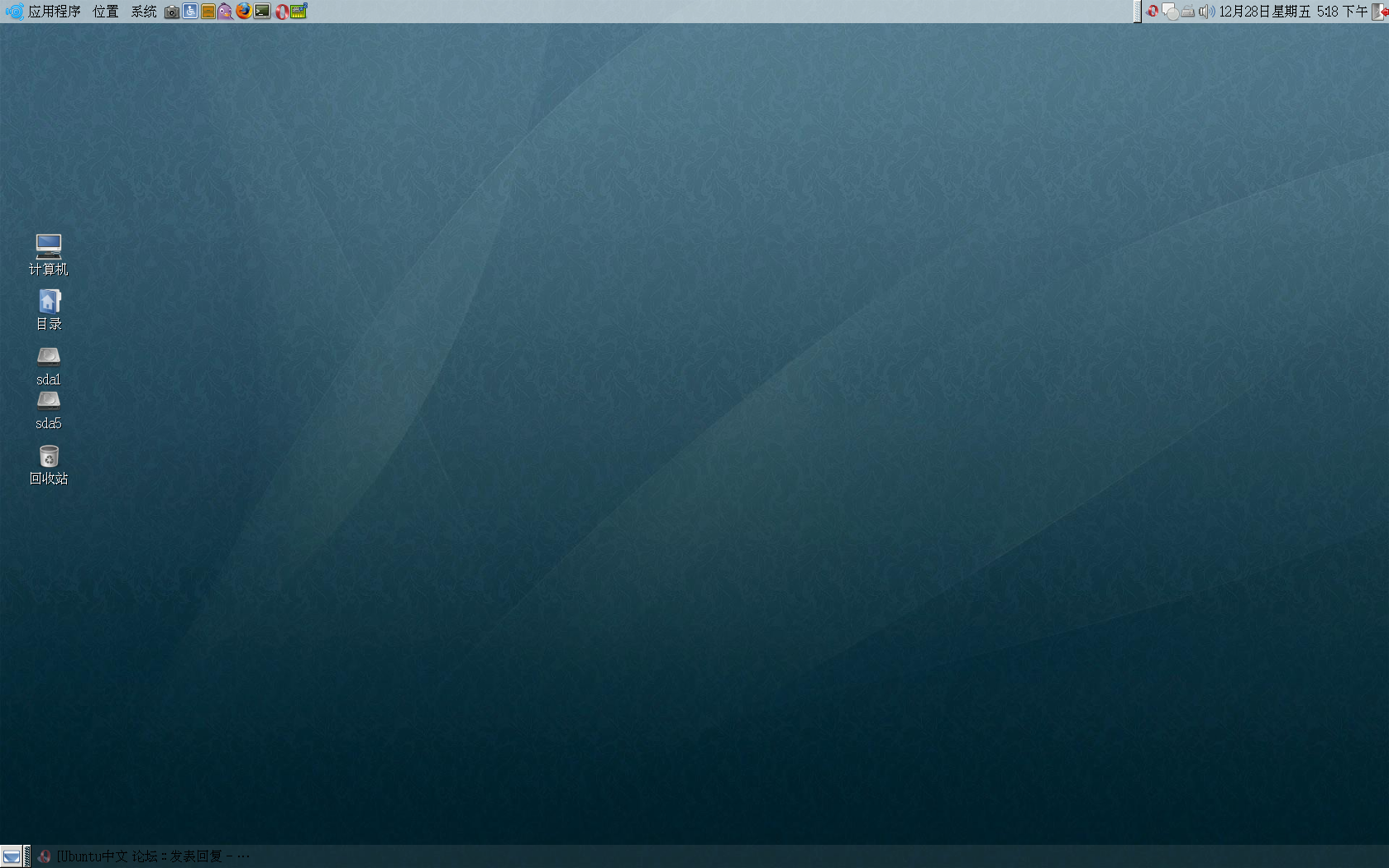Click the Opera tray icon
The image size is (1389, 868).
(1153, 12)
